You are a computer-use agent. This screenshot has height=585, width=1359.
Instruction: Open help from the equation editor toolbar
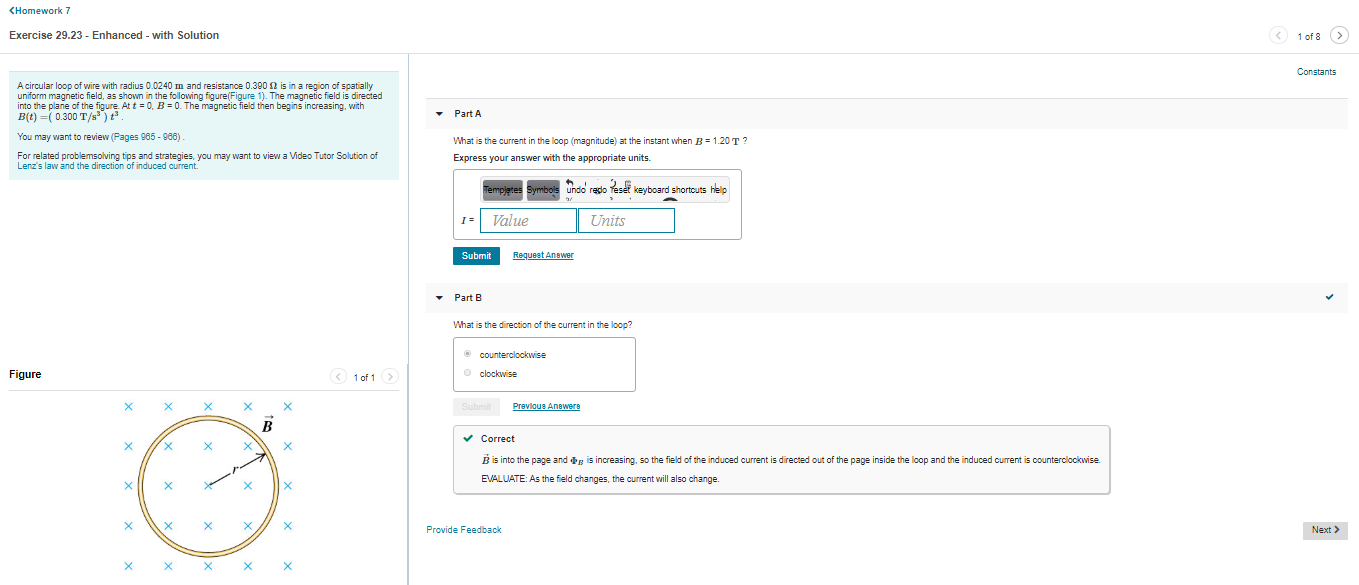point(718,190)
